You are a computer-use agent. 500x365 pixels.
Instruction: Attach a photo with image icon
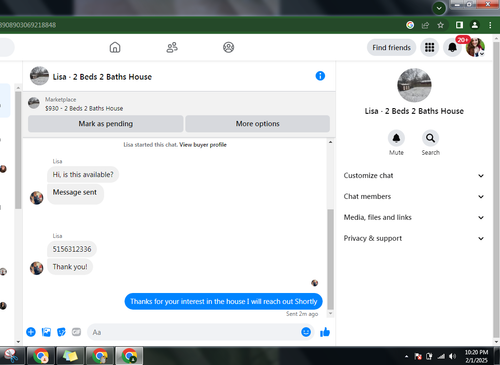46,332
